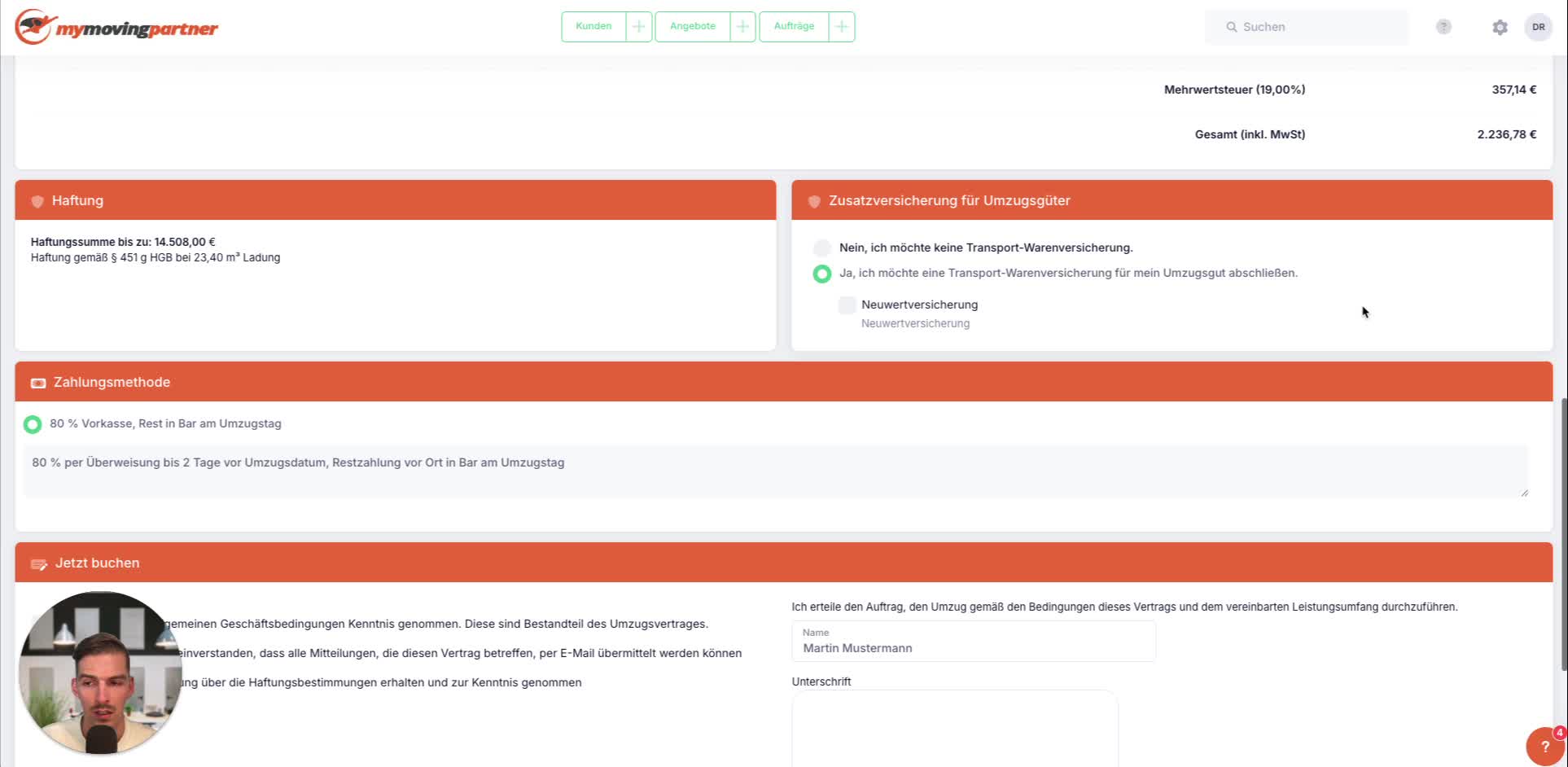Select yes Transport-Warenversicherung option

(822, 274)
